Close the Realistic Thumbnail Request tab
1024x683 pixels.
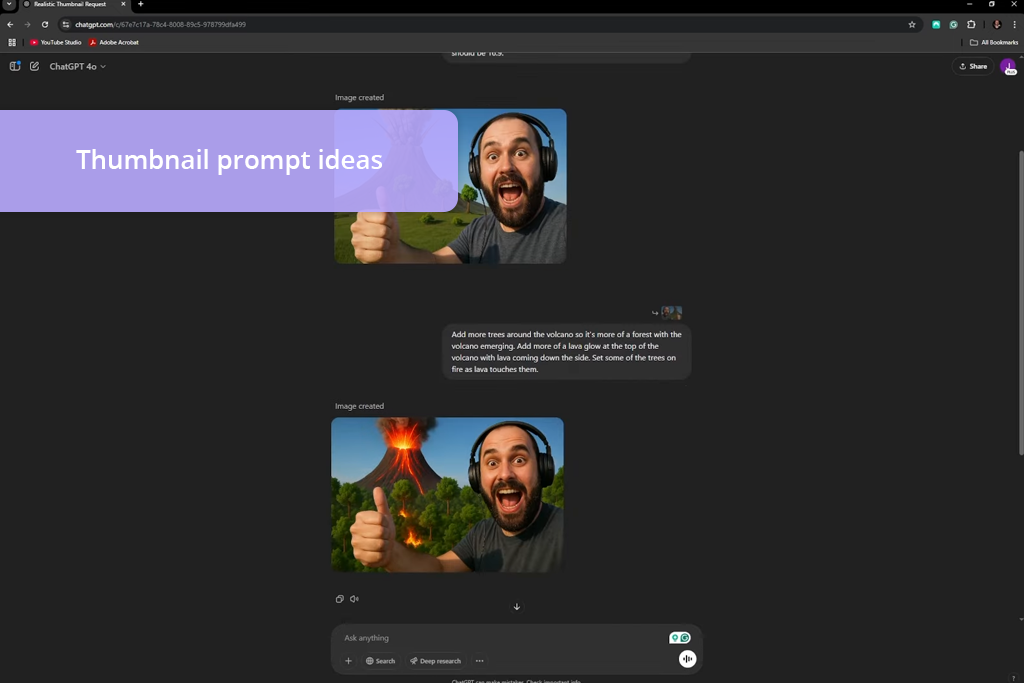pos(123,4)
